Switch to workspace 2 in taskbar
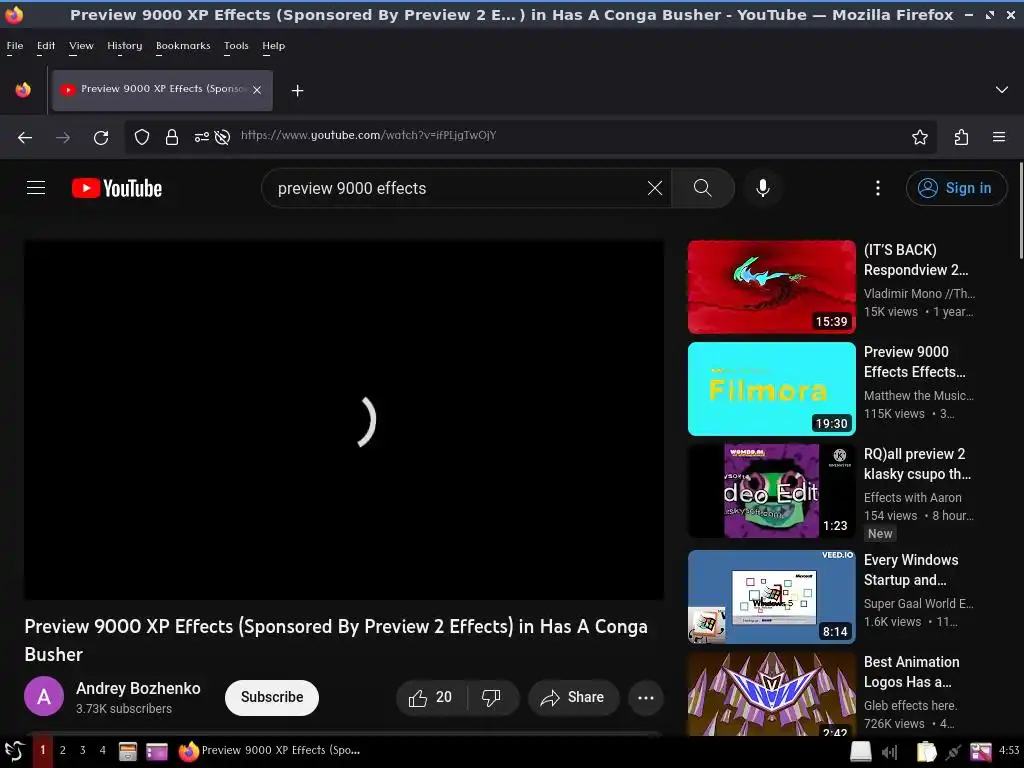 click(x=63, y=750)
